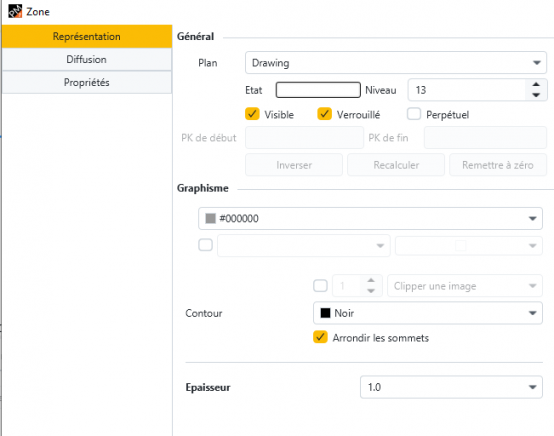Open the Propriétés tab
The height and width of the screenshot is (436, 554).
87,82
